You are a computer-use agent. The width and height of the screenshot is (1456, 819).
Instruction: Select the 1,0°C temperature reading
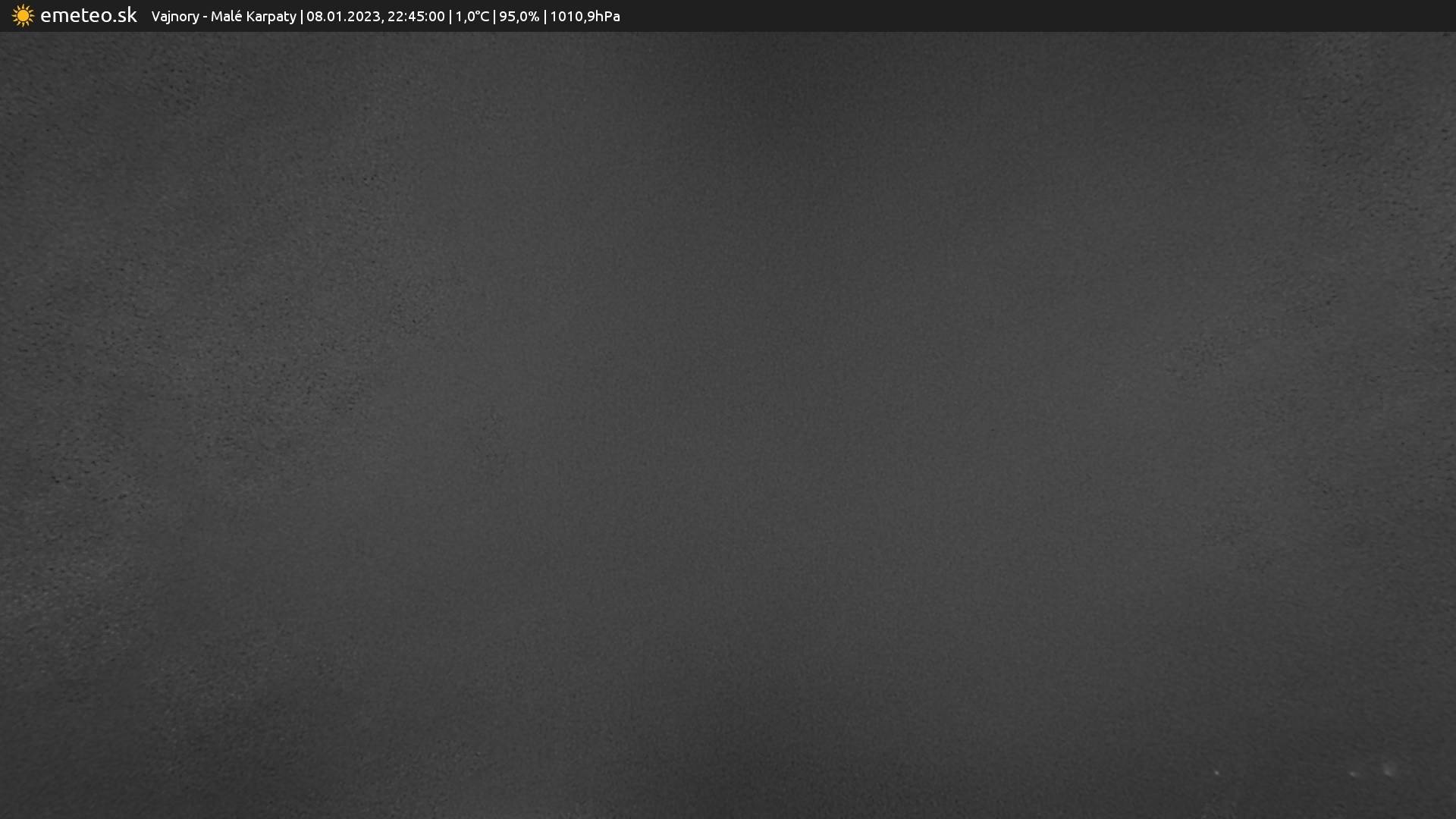tap(472, 17)
